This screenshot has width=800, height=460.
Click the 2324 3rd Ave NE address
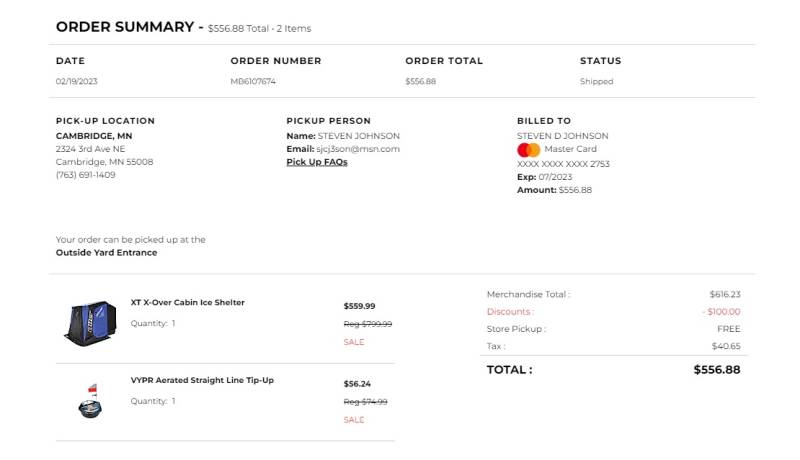pos(90,149)
